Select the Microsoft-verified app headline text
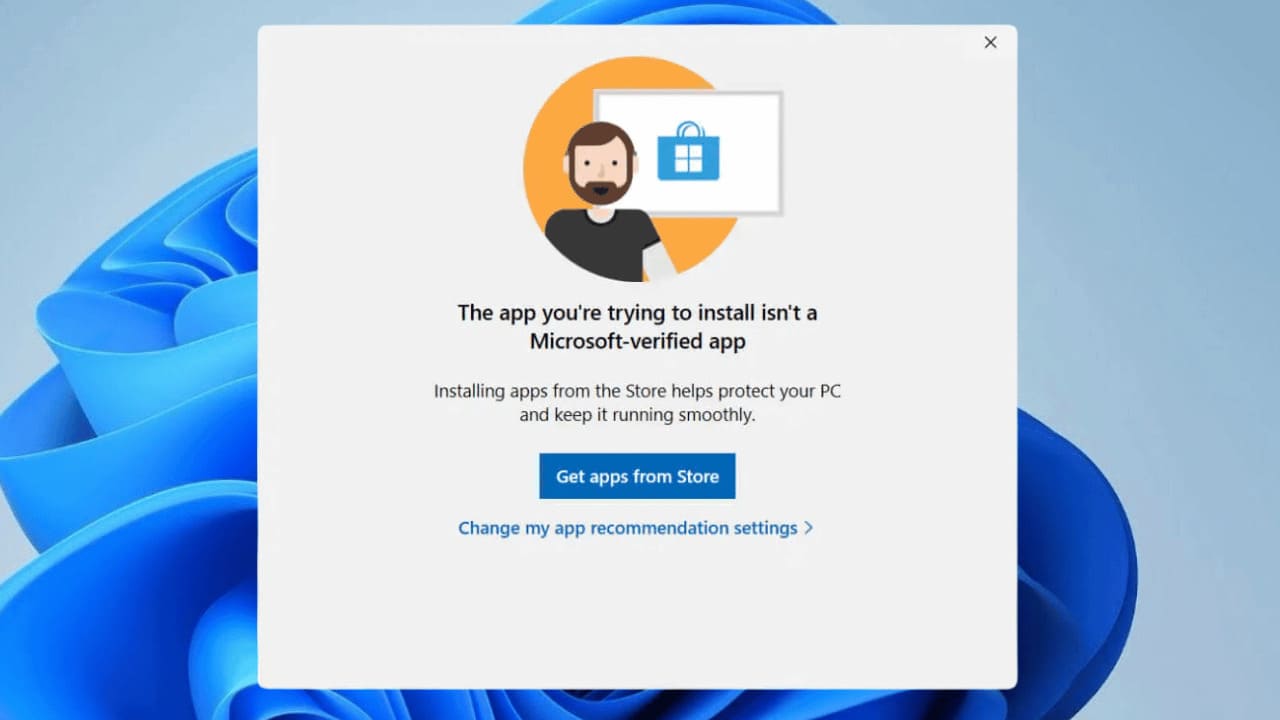This screenshot has height=720, width=1280. 637,326
